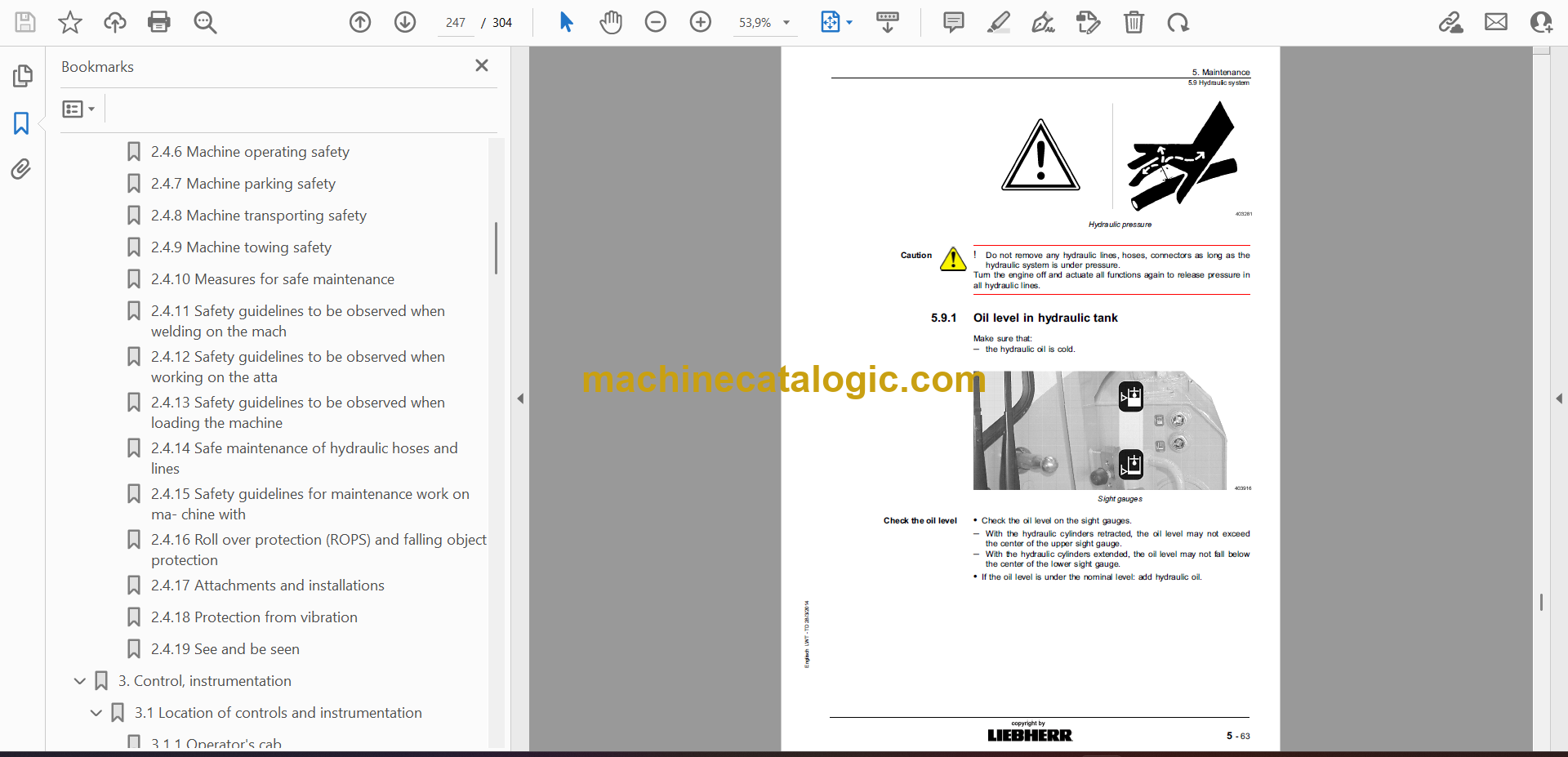Add the document to starred favorites

click(x=70, y=22)
